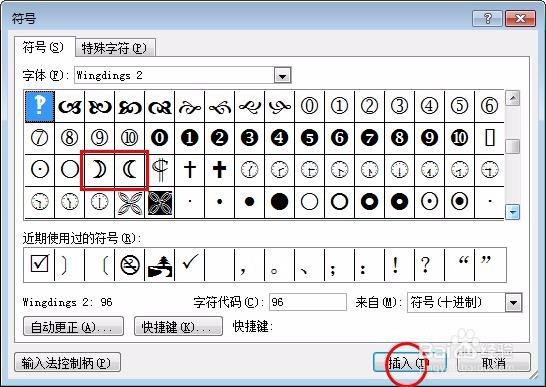Viewport: 546px width, 387px height.
Task: Click the white circled 6 symbol
Action: pyautogui.click(x=489, y=106)
